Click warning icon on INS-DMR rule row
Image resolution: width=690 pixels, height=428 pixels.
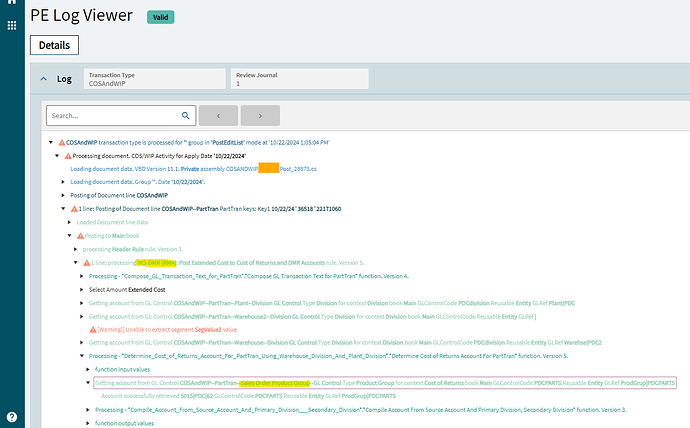pos(87,263)
